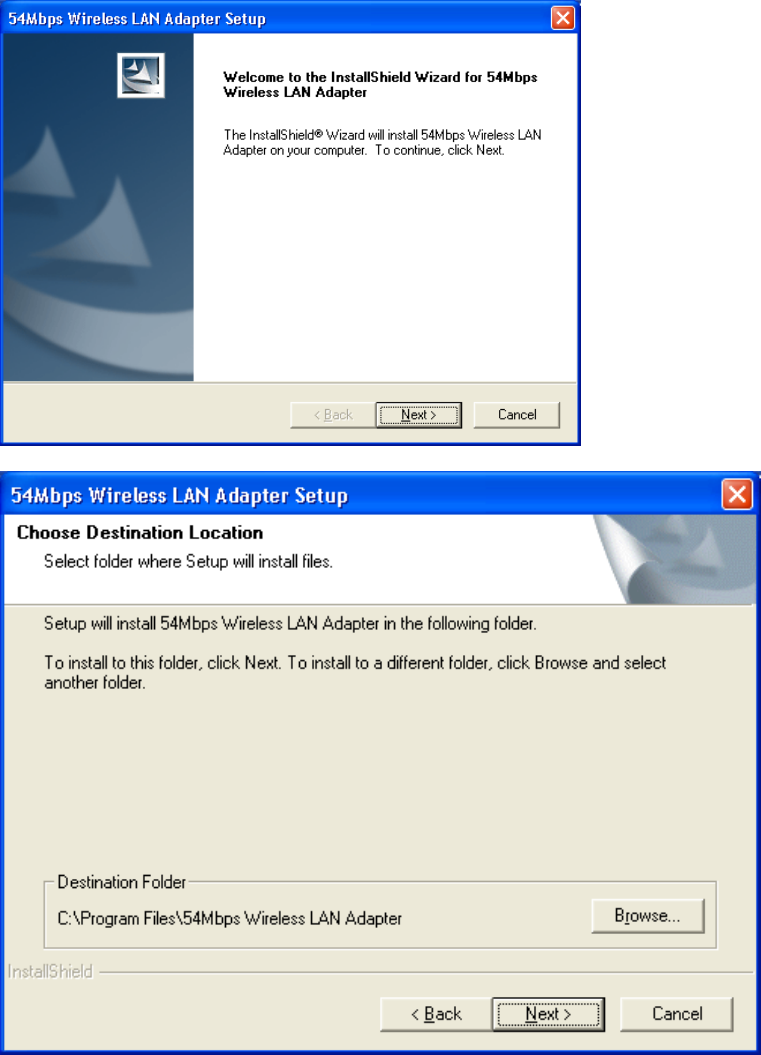The height and width of the screenshot is (1055, 761).
Task: Click the InstallShield label above the buttons
Action: [x=50, y=972]
